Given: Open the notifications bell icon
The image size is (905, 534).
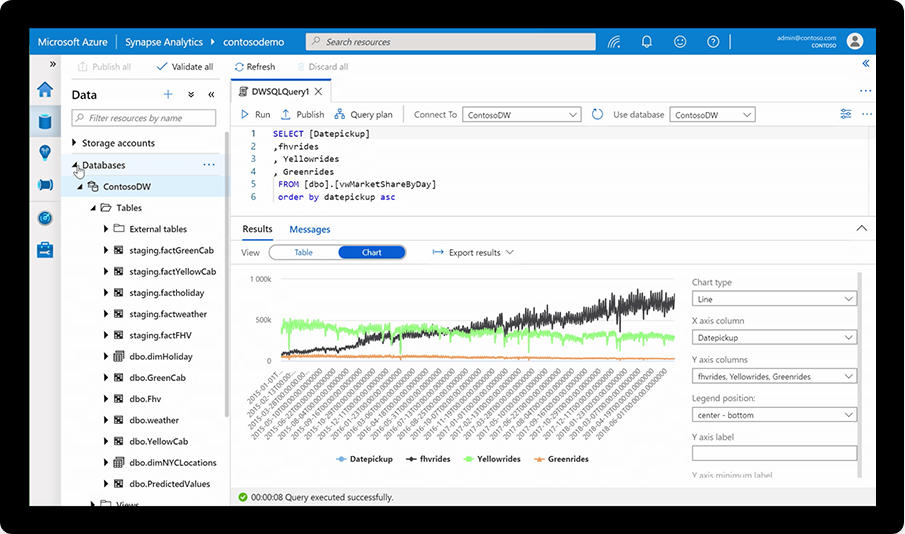Looking at the screenshot, I should point(647,42).
